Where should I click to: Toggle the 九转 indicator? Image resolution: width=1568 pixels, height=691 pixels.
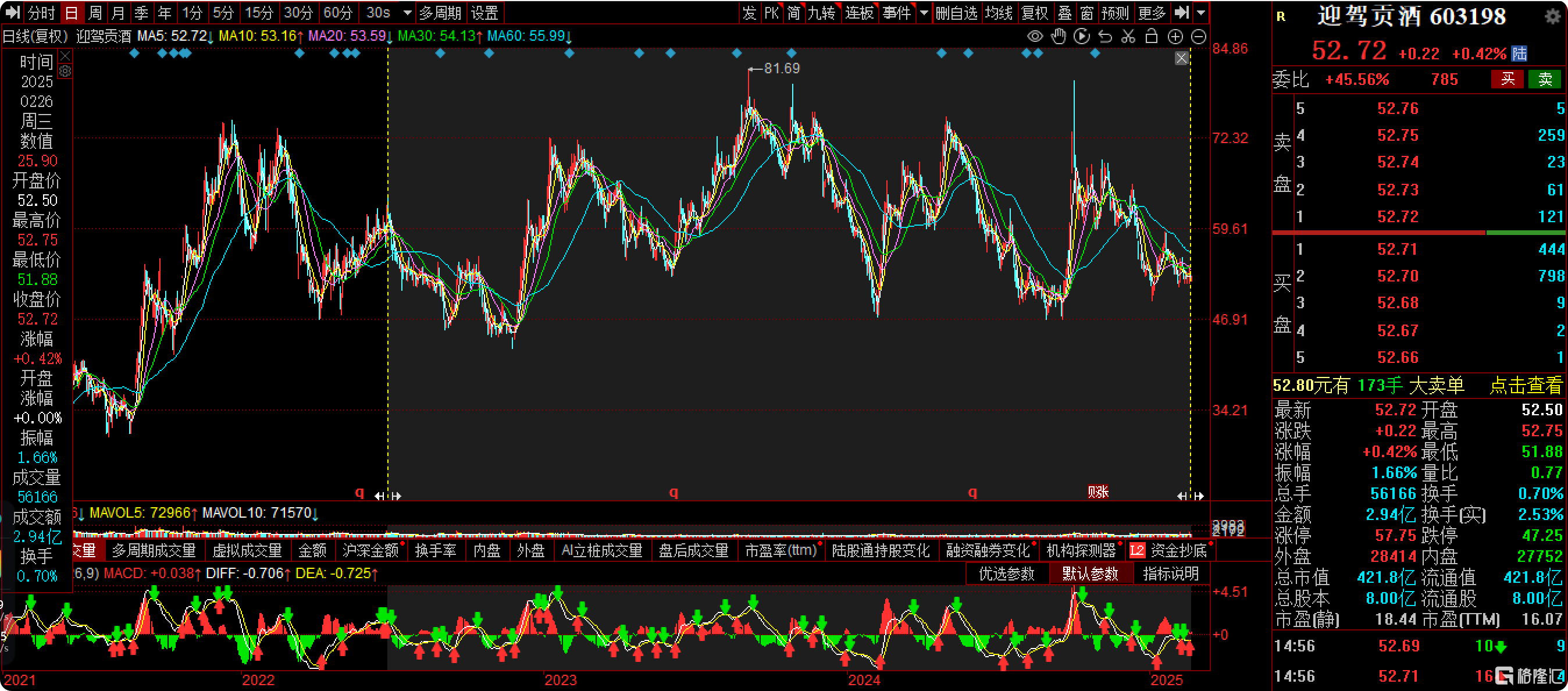[822, 12]
